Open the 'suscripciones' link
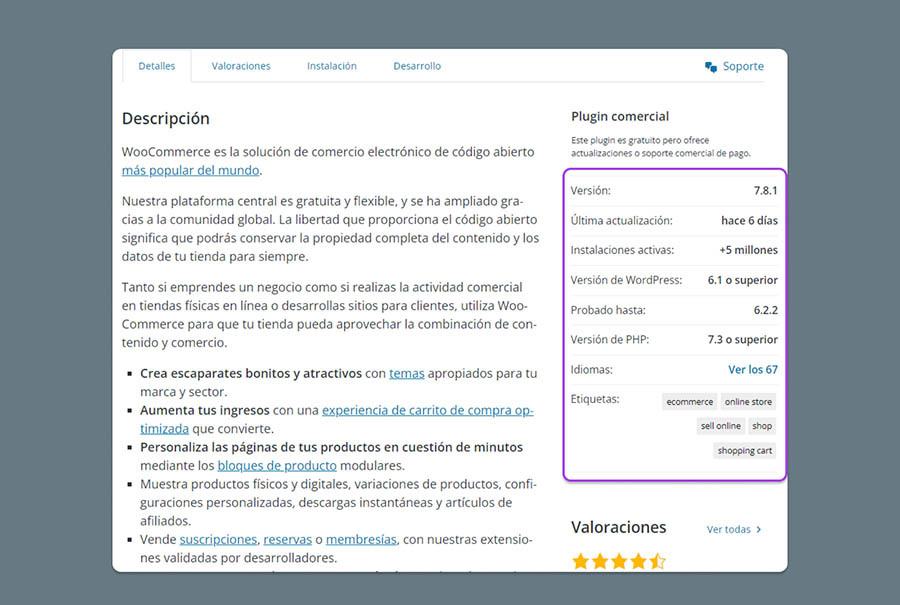900x605 pixels. (x=217, y=539)
